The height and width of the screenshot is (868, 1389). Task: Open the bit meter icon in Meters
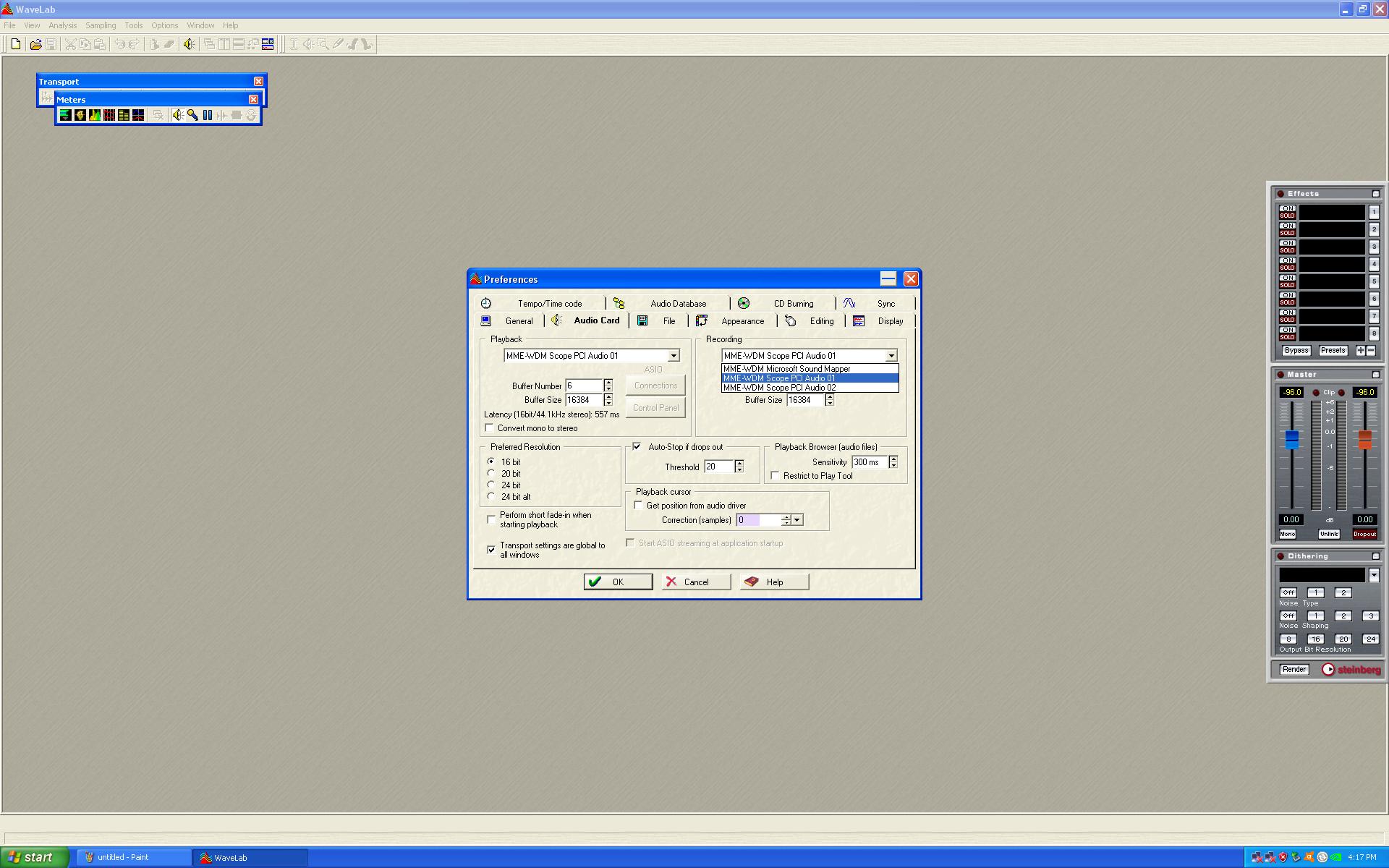coord(123,115)
